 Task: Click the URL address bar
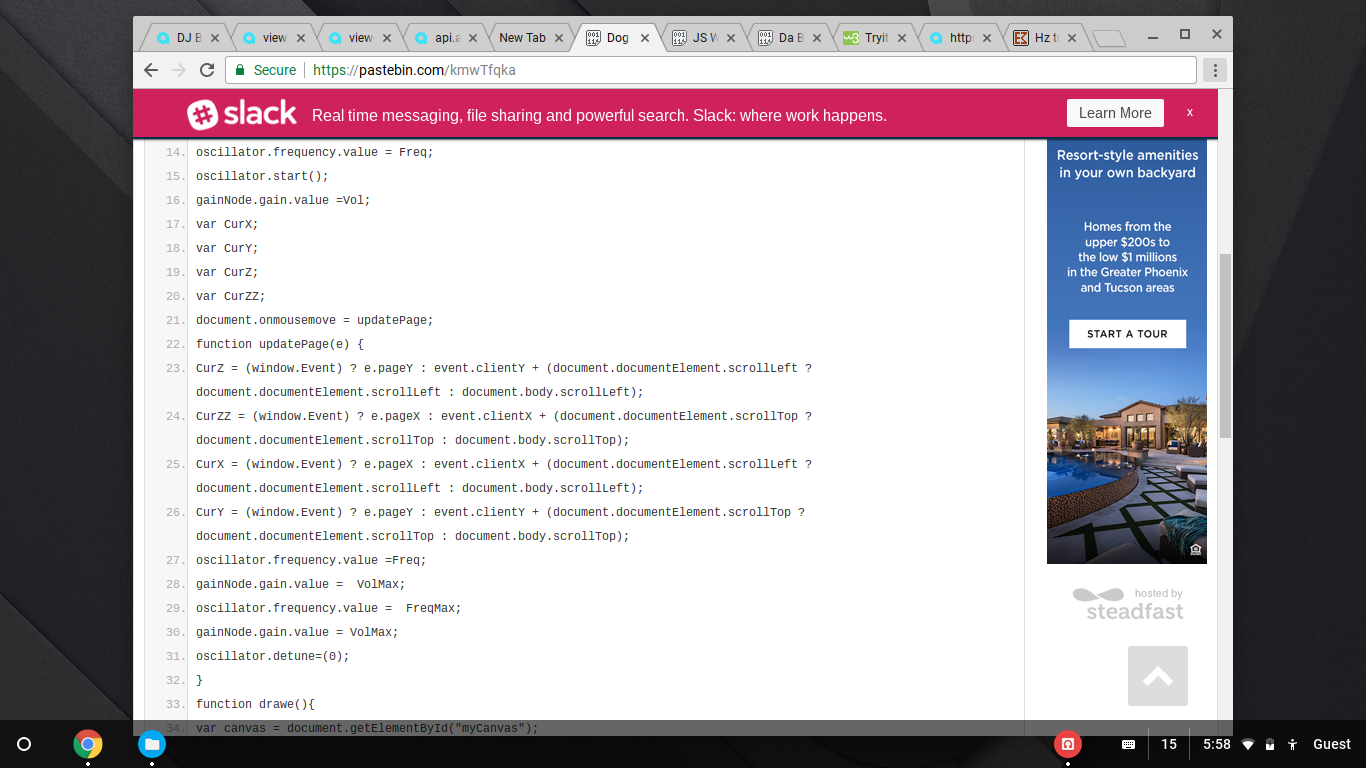pos(710,70)
